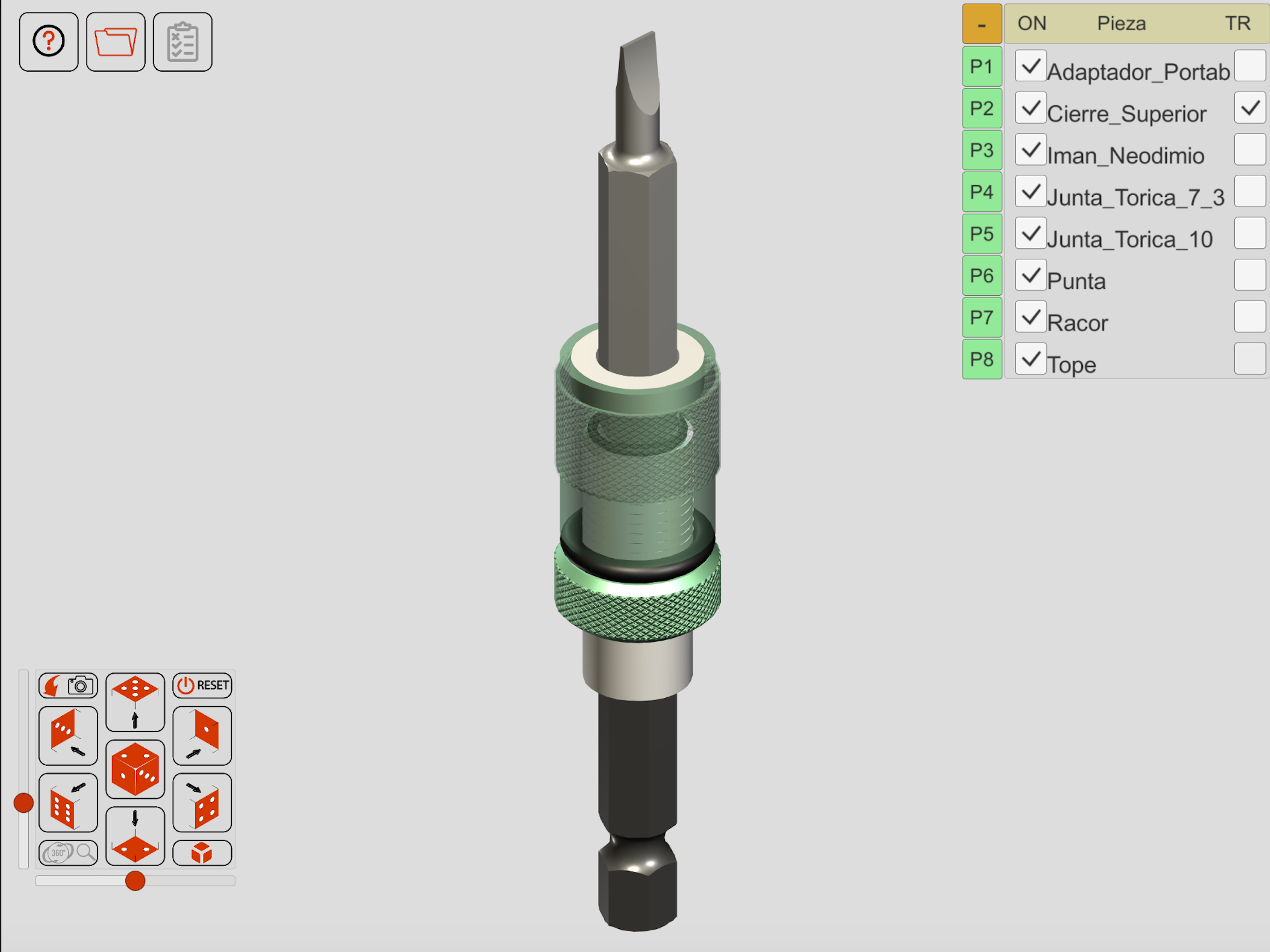Select part P2 green button

pos(982,108)
